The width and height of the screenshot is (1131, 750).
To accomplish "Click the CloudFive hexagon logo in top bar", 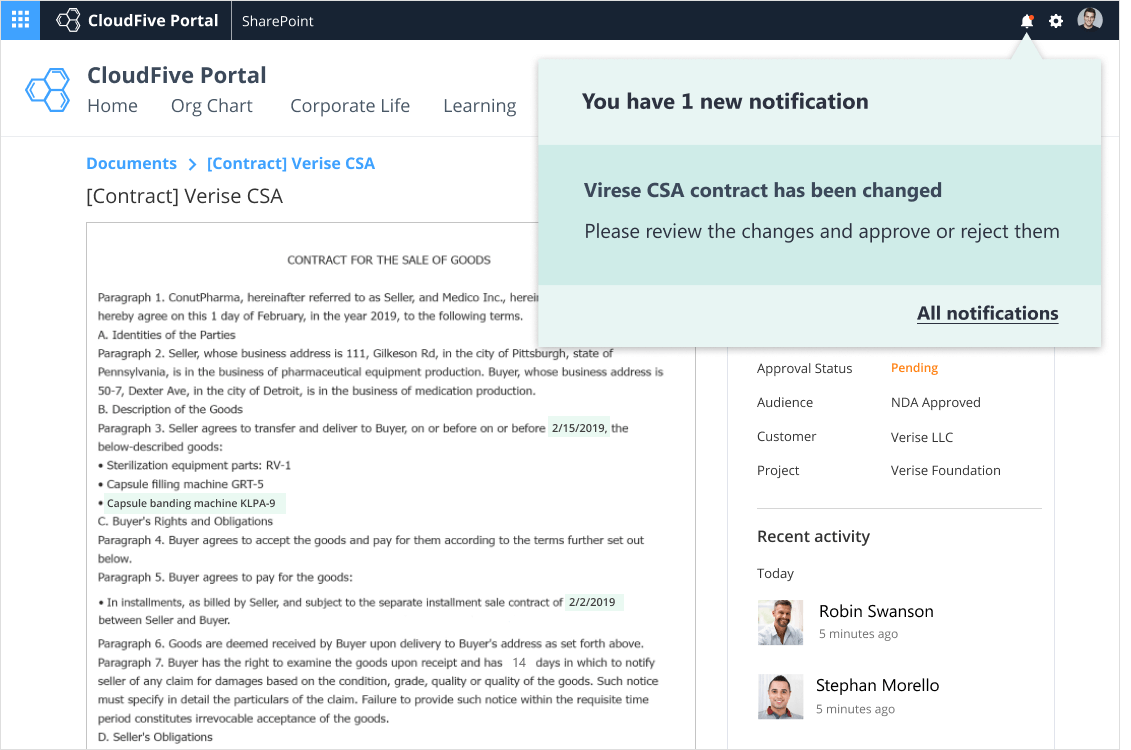I will (68, 20).
